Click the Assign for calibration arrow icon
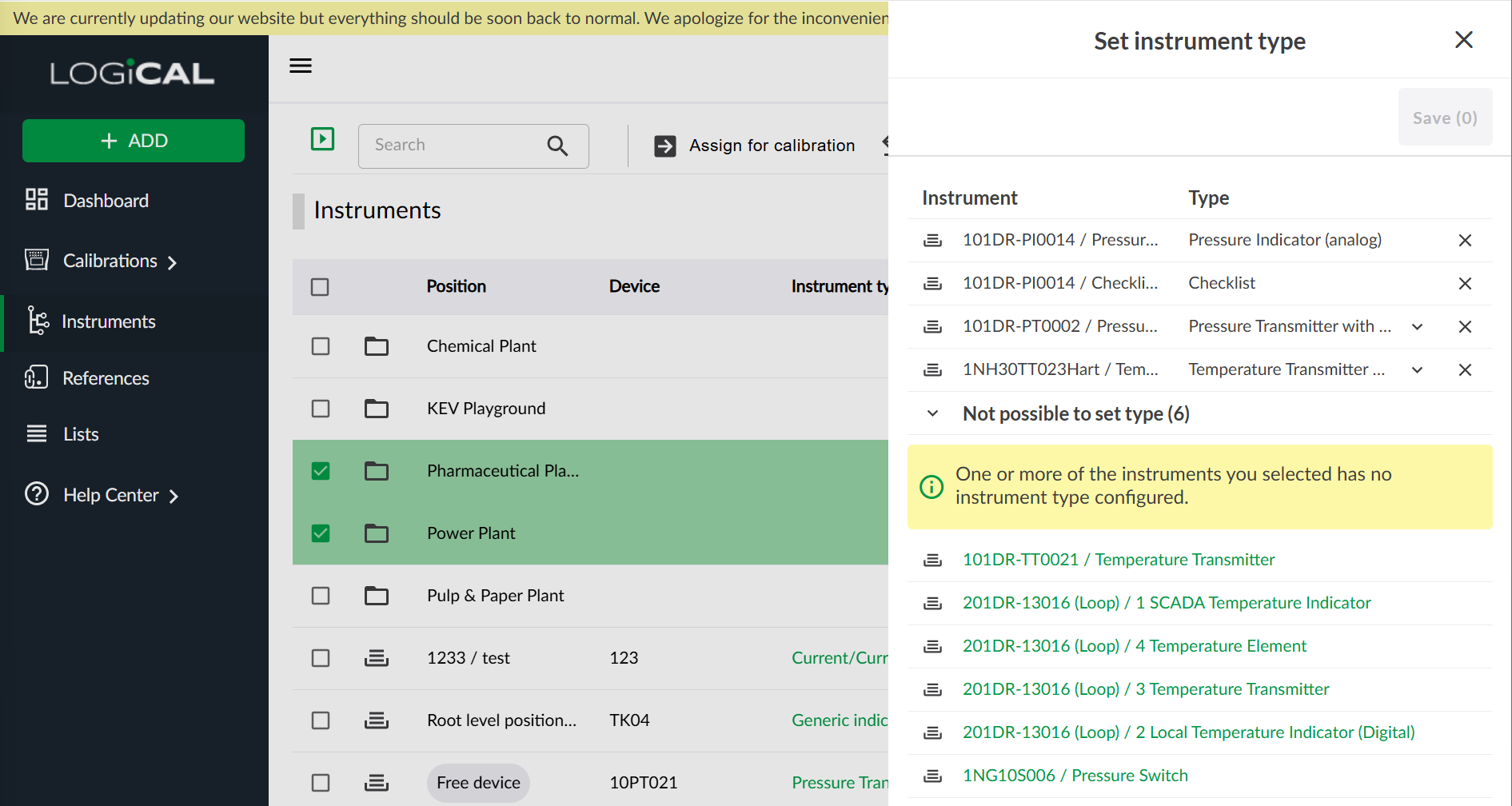1512x806 pixels. (664, 146)
